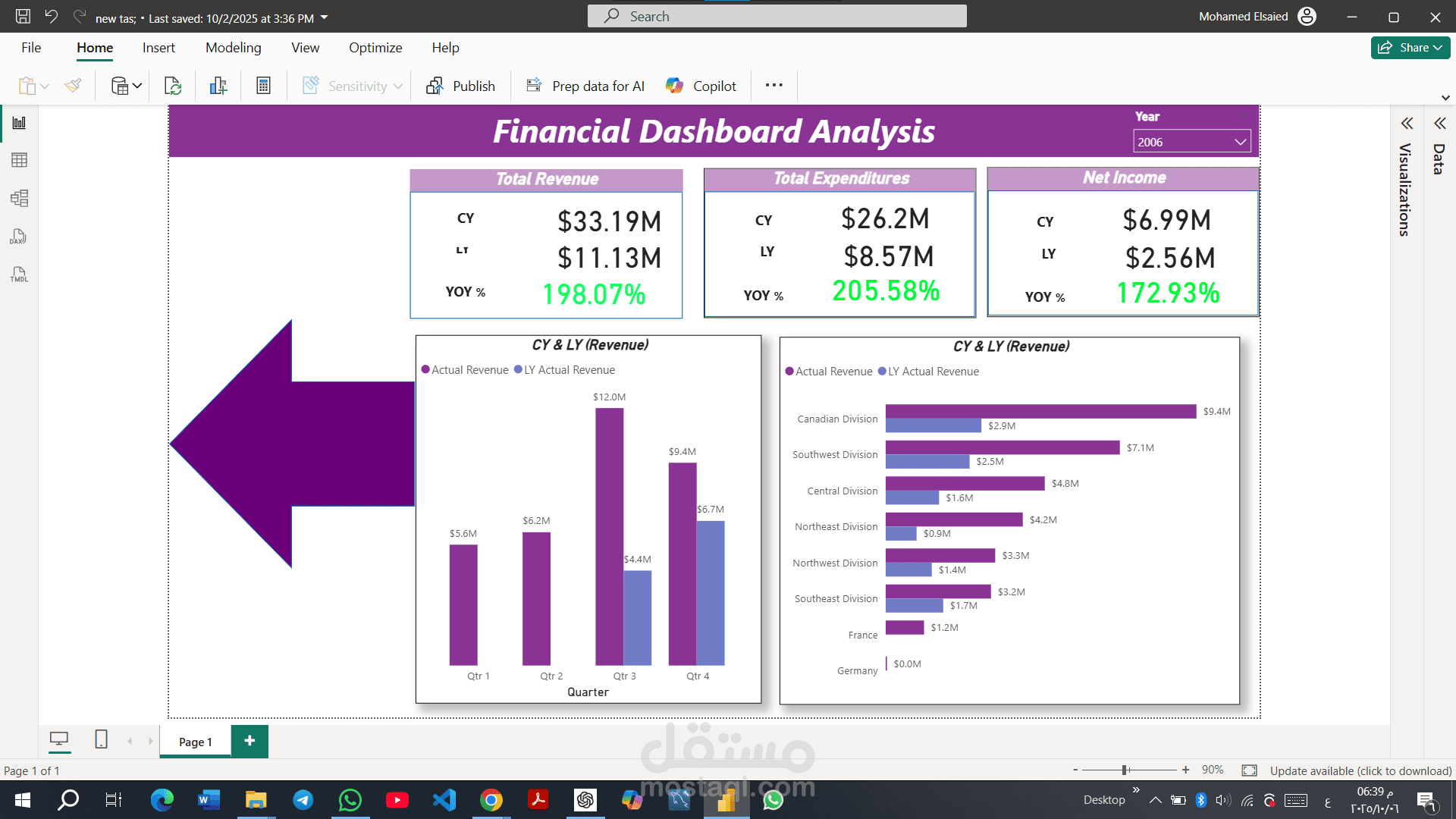
Task: Publish the report using the Publish button
Action: click(x=461, y=85)
